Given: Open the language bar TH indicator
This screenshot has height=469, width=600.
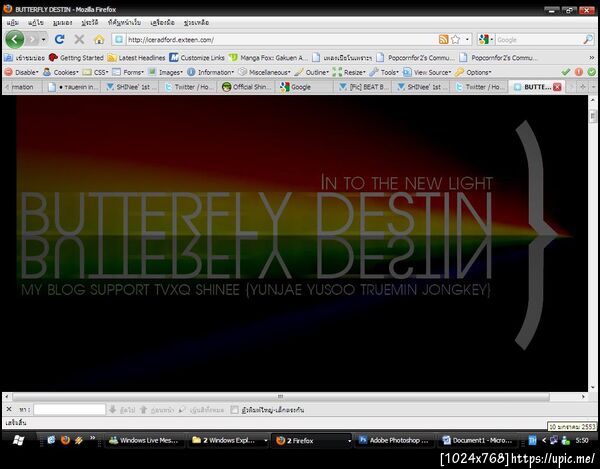Looking at the screenshot, I should [532, 440].
